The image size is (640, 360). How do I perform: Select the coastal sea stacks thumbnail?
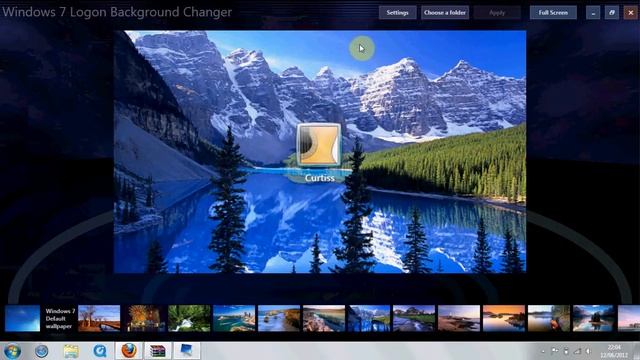click(x=279, y=318)
